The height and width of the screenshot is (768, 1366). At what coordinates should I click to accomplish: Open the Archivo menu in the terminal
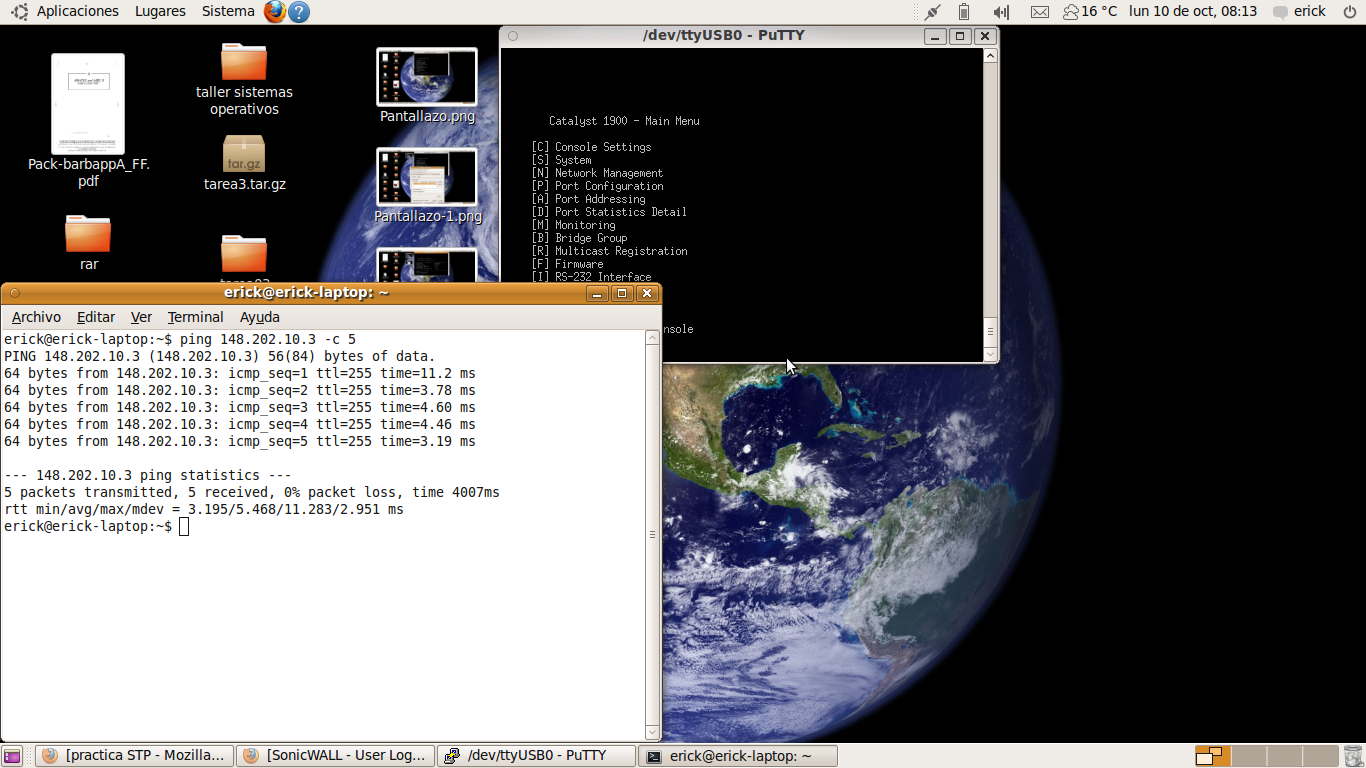[x=36, y=317]
